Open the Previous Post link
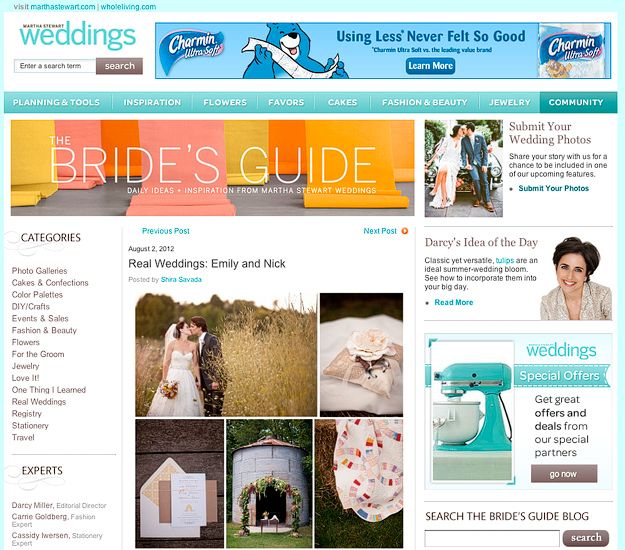The height and width of the screenshot is (550, 625). [165, 231]
